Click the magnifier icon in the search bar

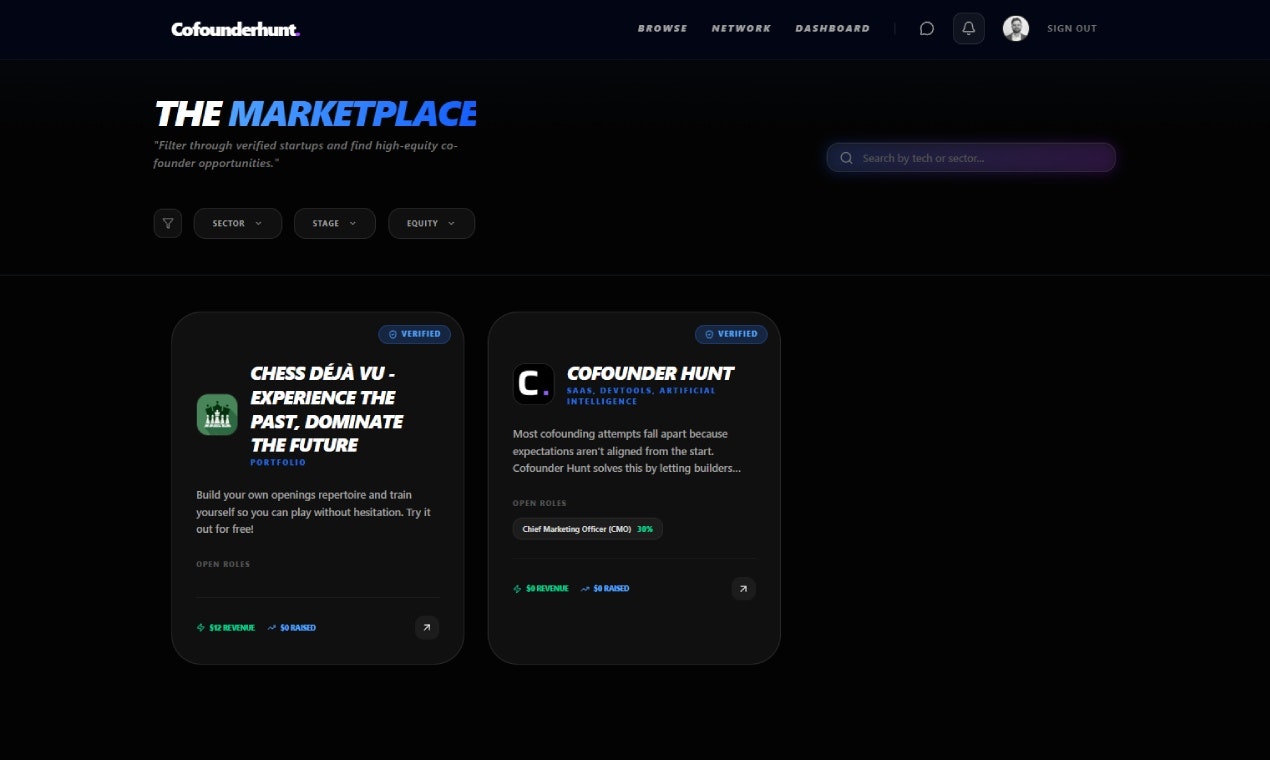[x=846, y=157]
